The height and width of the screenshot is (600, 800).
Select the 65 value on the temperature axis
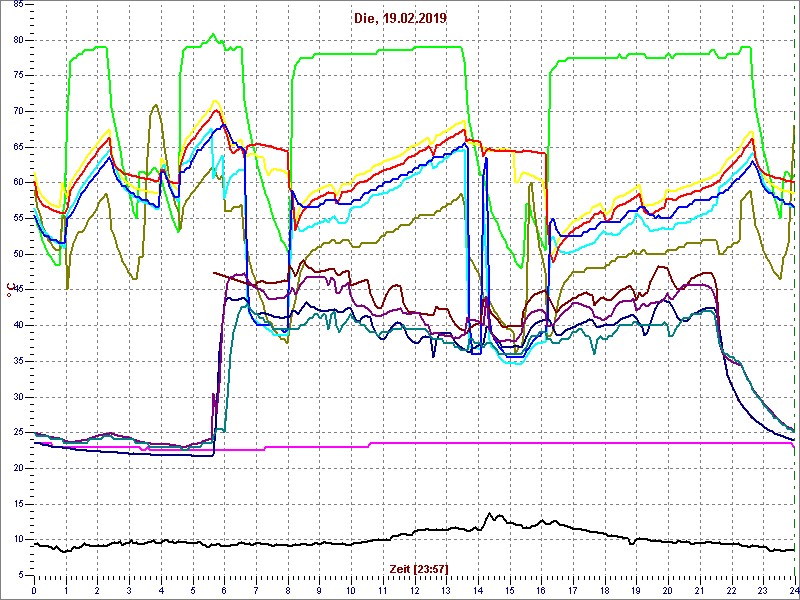tap(17, 147)
